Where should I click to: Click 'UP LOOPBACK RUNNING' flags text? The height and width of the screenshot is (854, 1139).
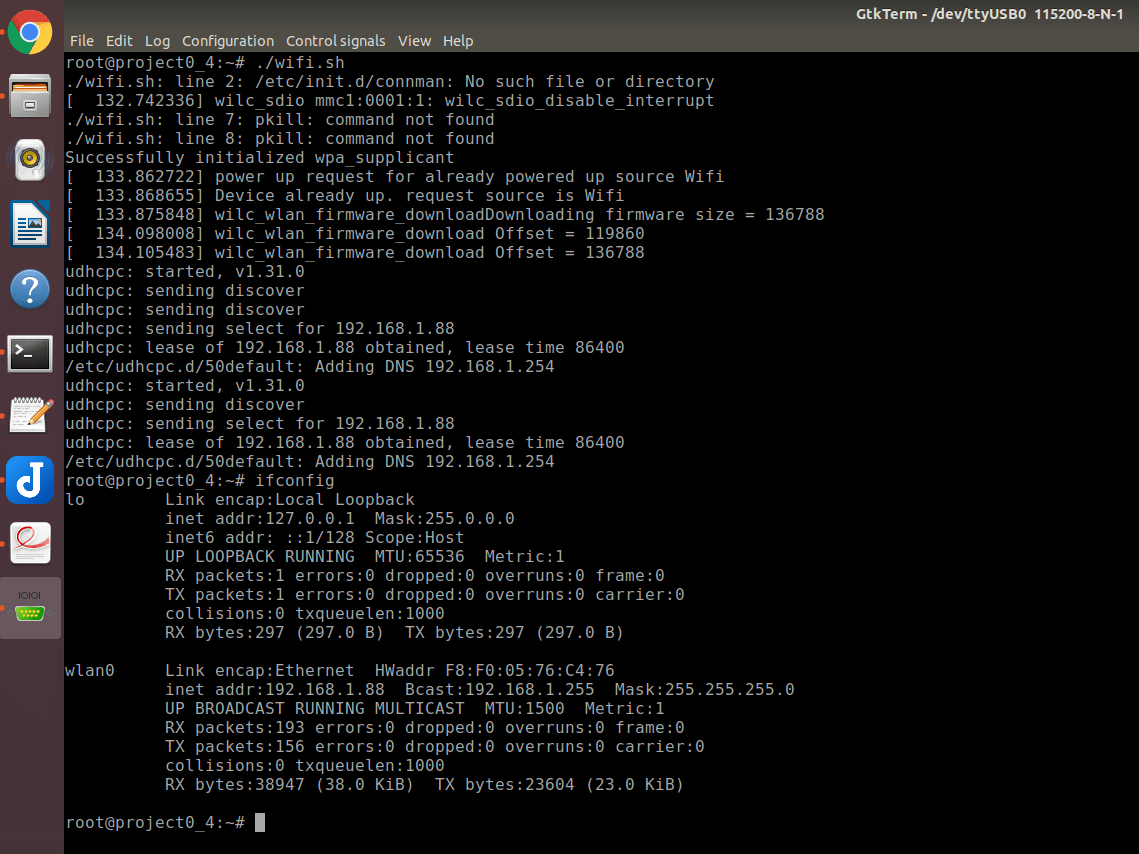tap(260, 556)
